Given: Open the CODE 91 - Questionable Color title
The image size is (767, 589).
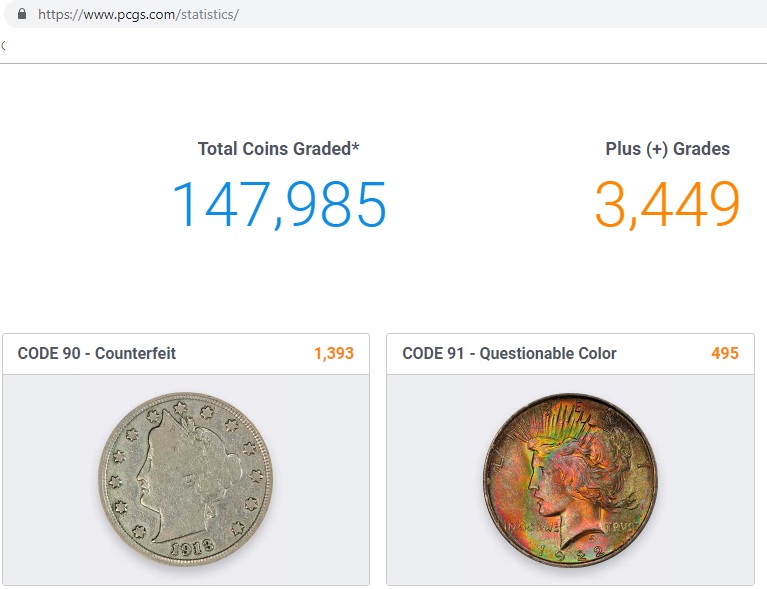Looking at the screenshot, I should pos(509,353).
